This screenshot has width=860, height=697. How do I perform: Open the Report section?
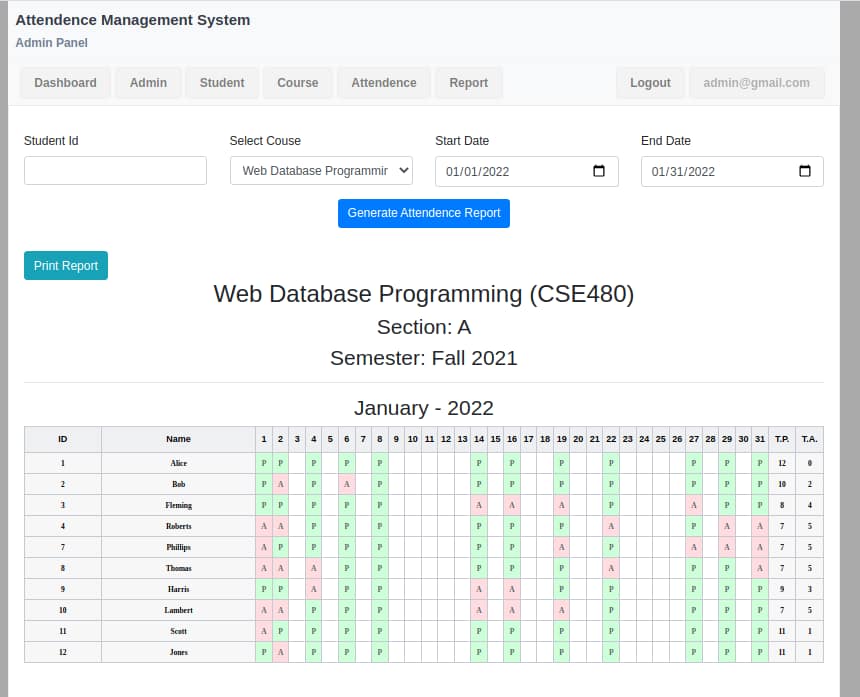[468, 83]
